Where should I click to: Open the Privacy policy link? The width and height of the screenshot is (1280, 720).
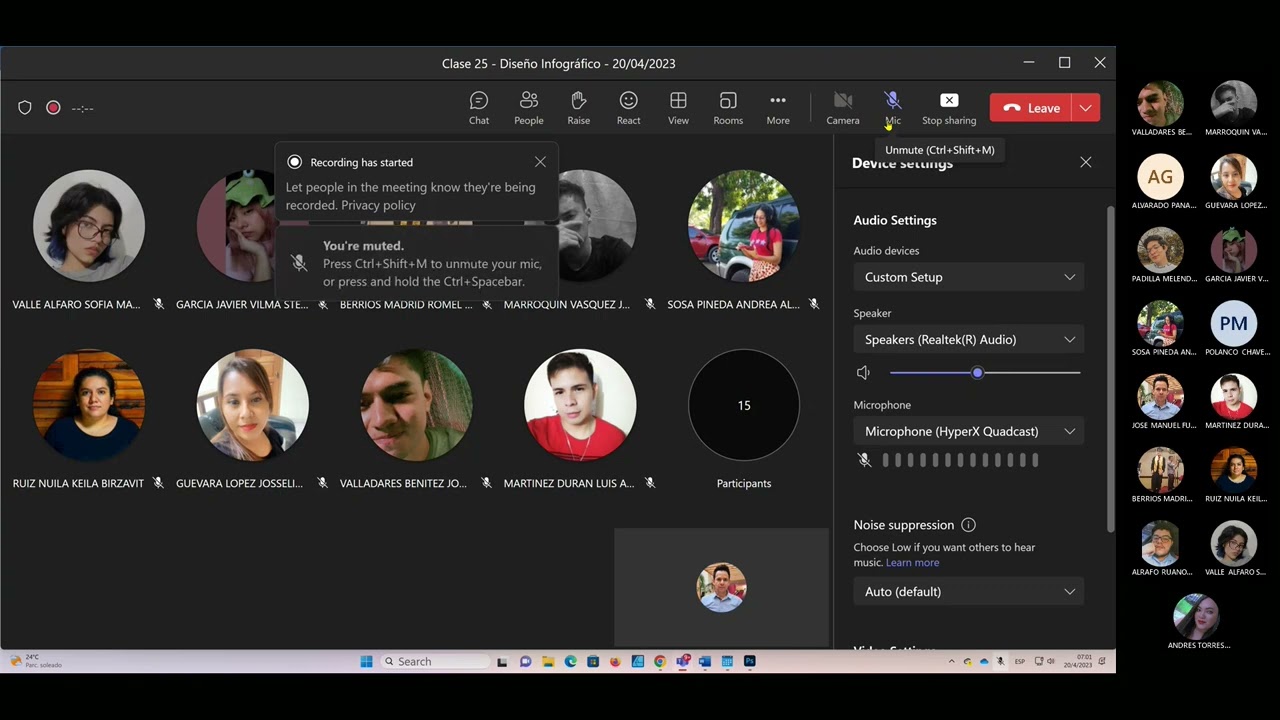click(378, 205)
